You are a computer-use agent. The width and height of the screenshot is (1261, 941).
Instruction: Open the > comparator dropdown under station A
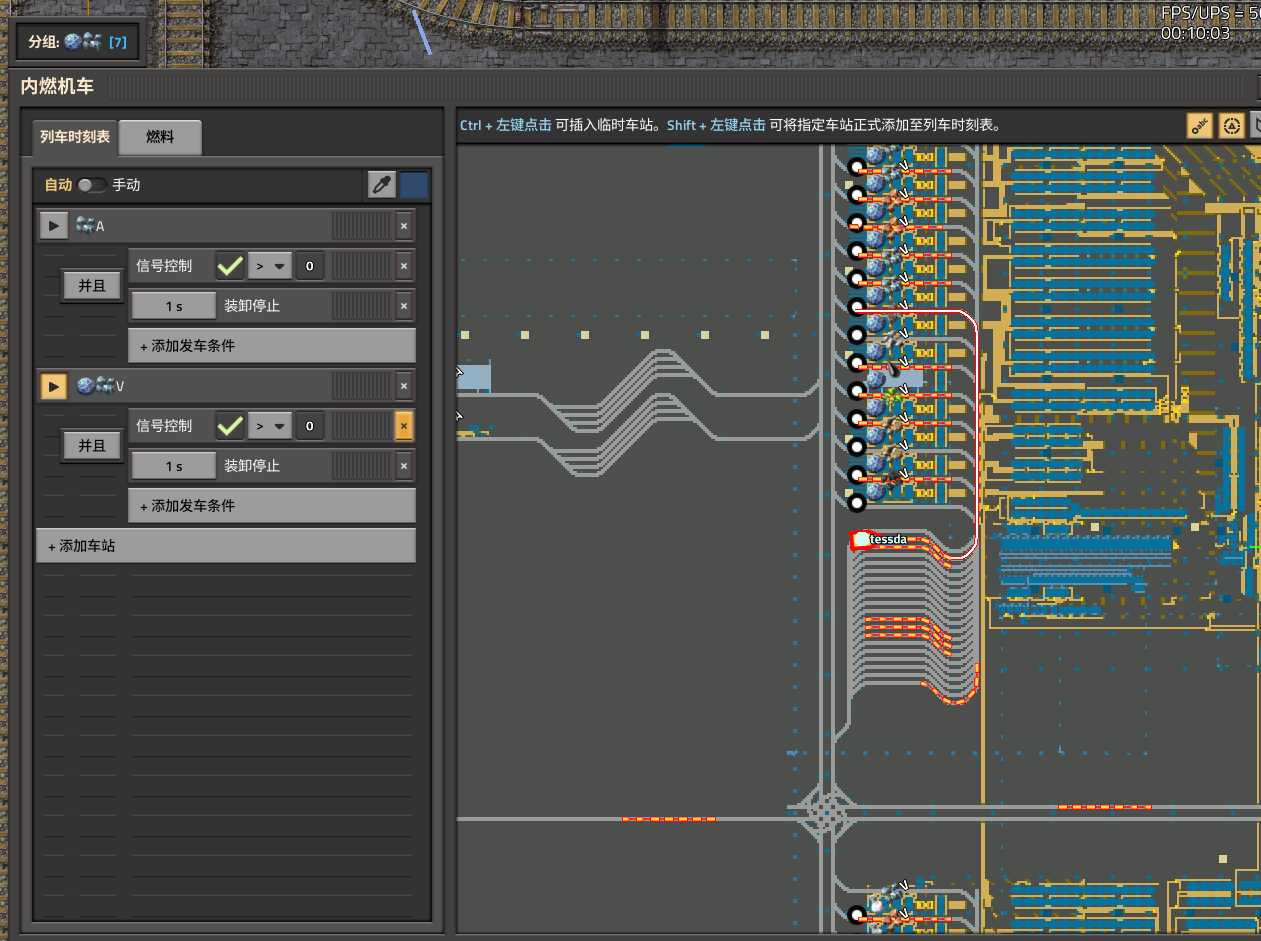point(269,266)
